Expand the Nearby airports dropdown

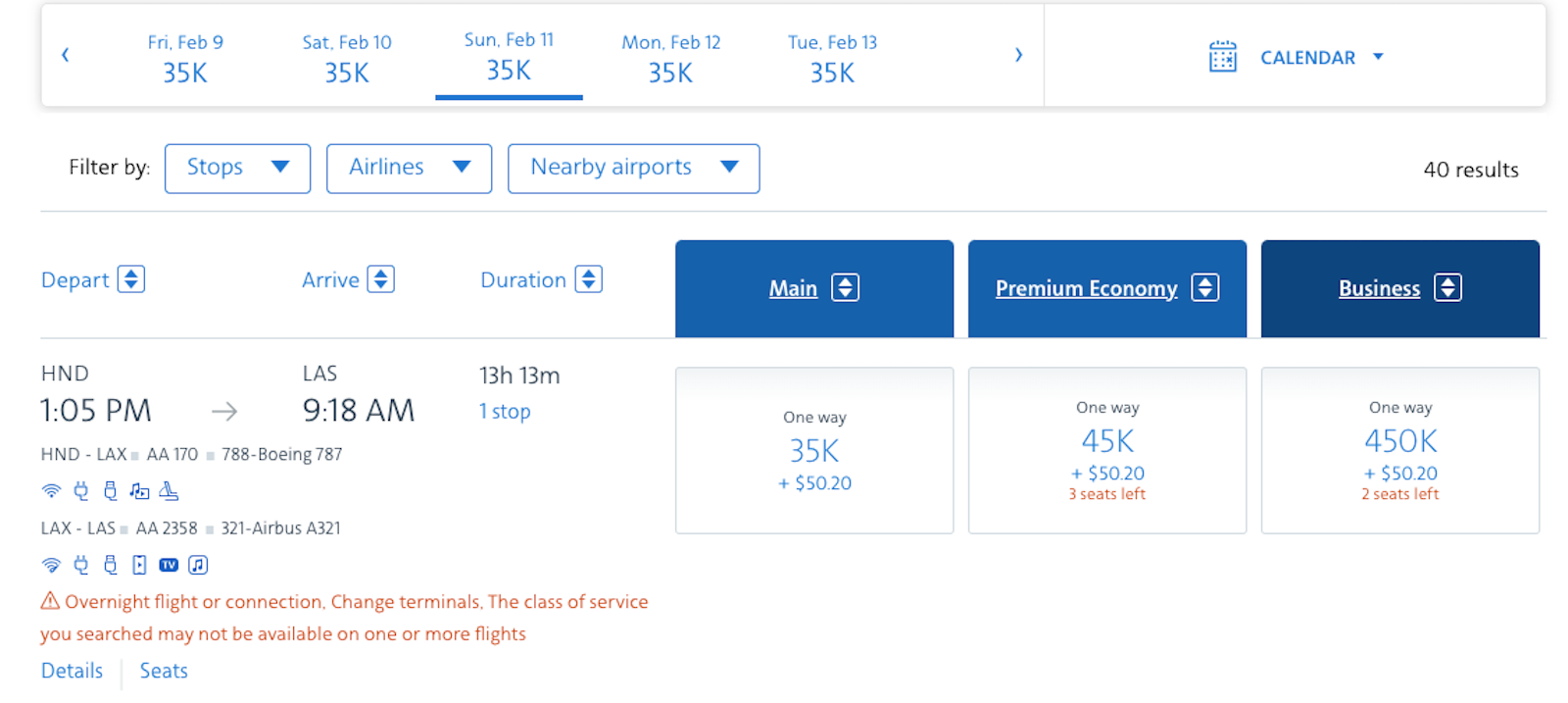tap(633, 168)
